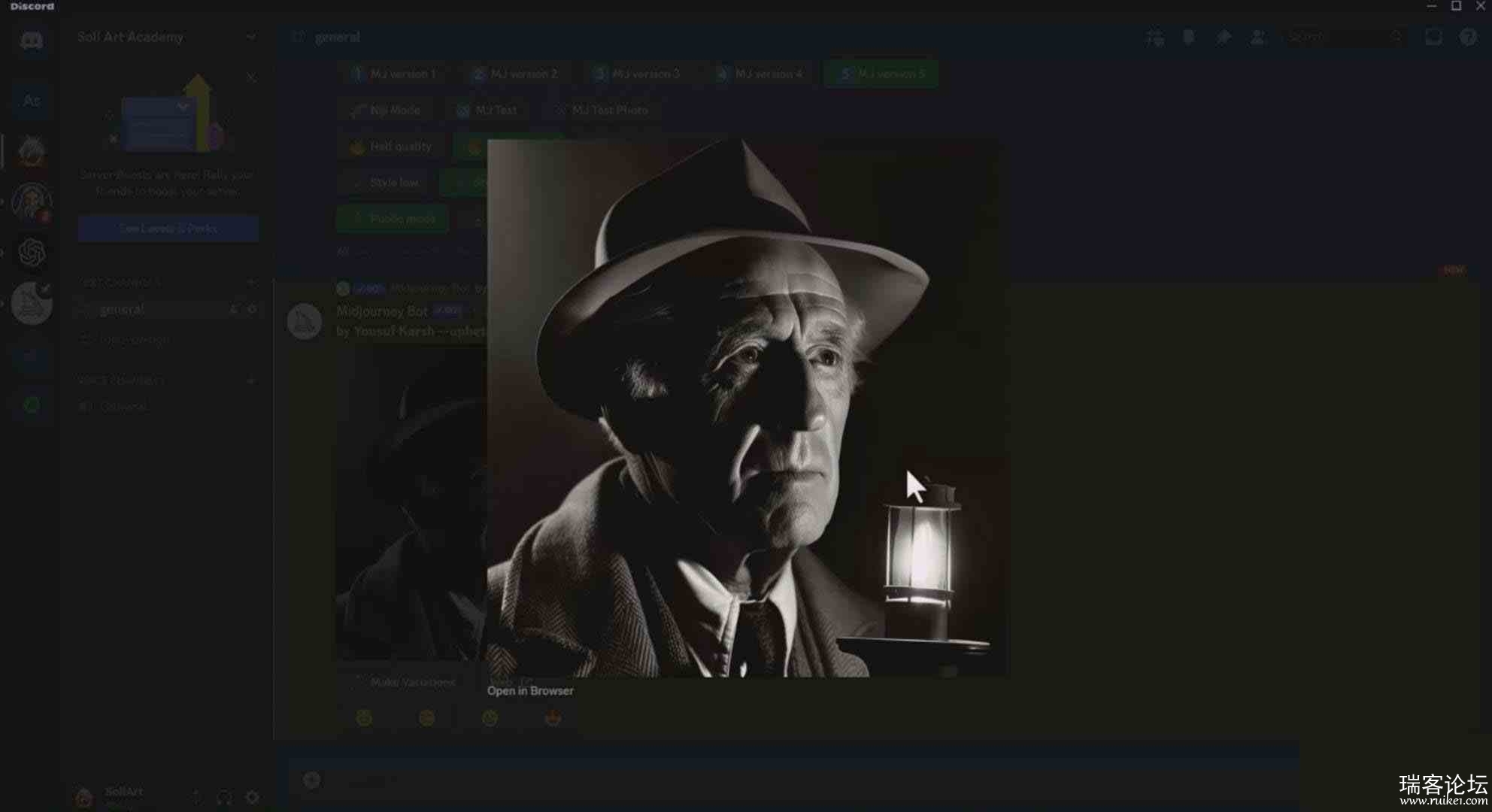Select MJ version 1 setting
This screenshot has height=812, width=1492.
tap(393, 74)
